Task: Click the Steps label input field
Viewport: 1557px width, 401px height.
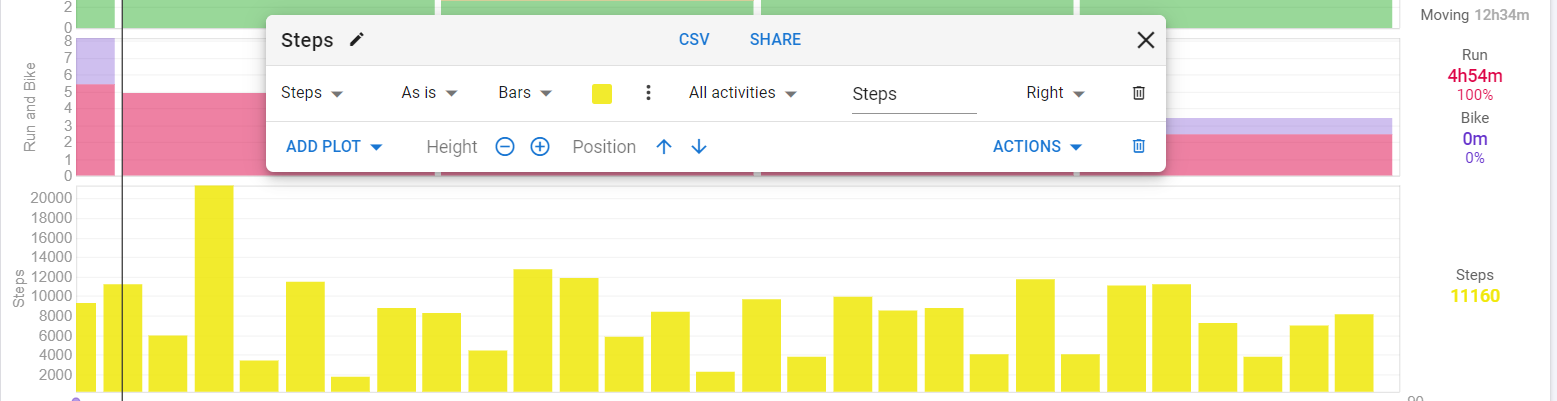Action: 914,94
